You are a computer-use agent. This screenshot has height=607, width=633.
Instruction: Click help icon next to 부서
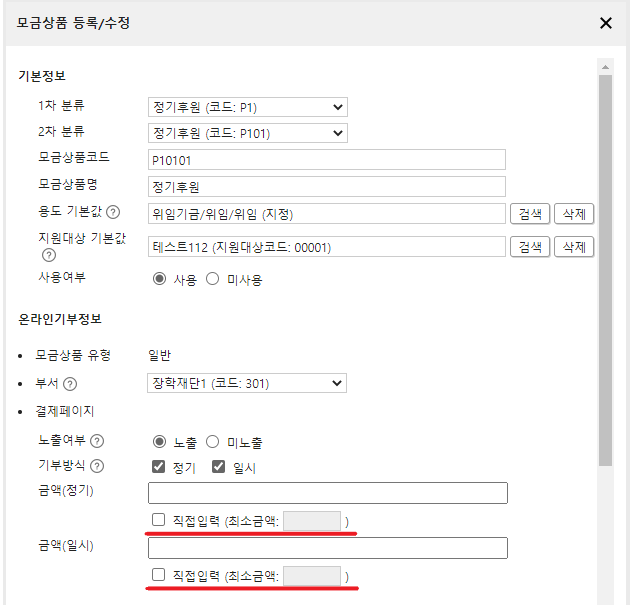70,383
